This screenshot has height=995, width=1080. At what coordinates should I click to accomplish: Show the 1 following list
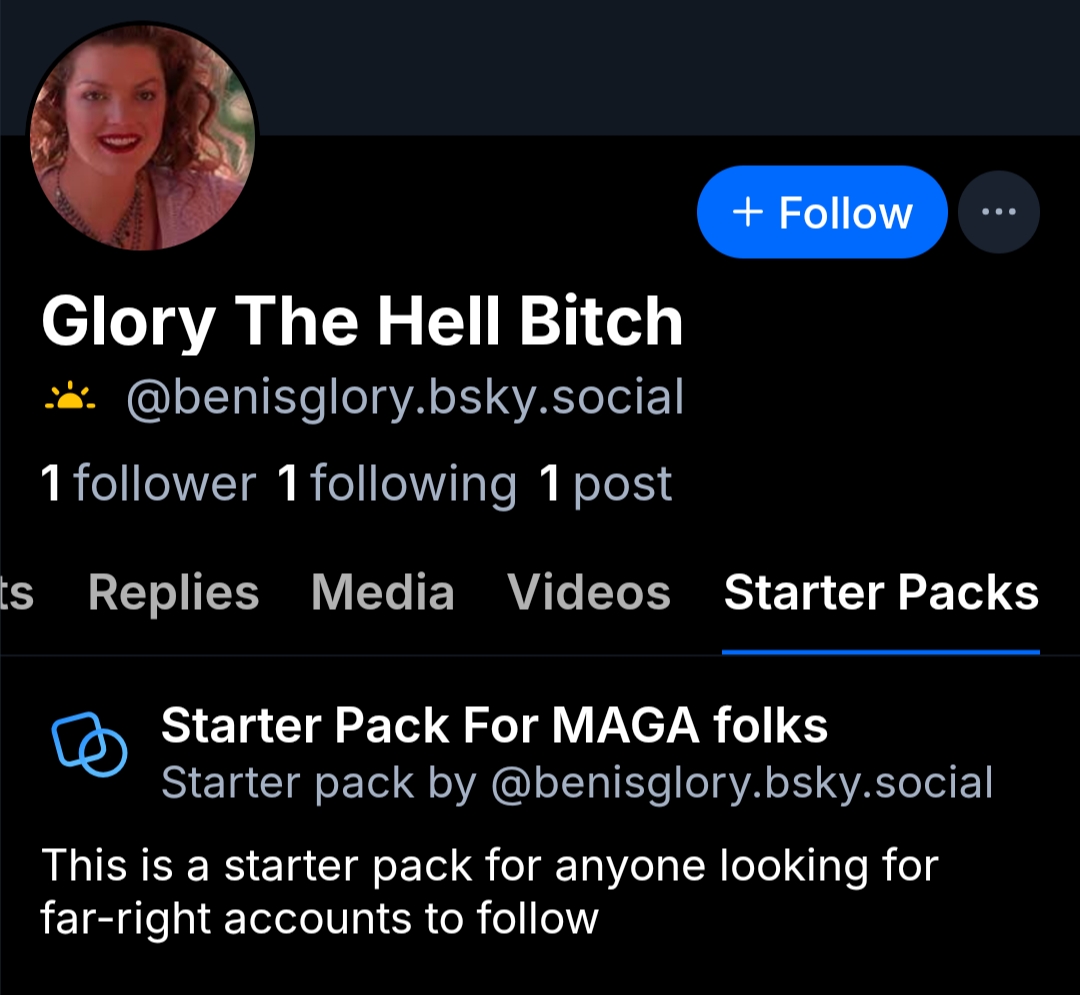[x=397, y=484]
